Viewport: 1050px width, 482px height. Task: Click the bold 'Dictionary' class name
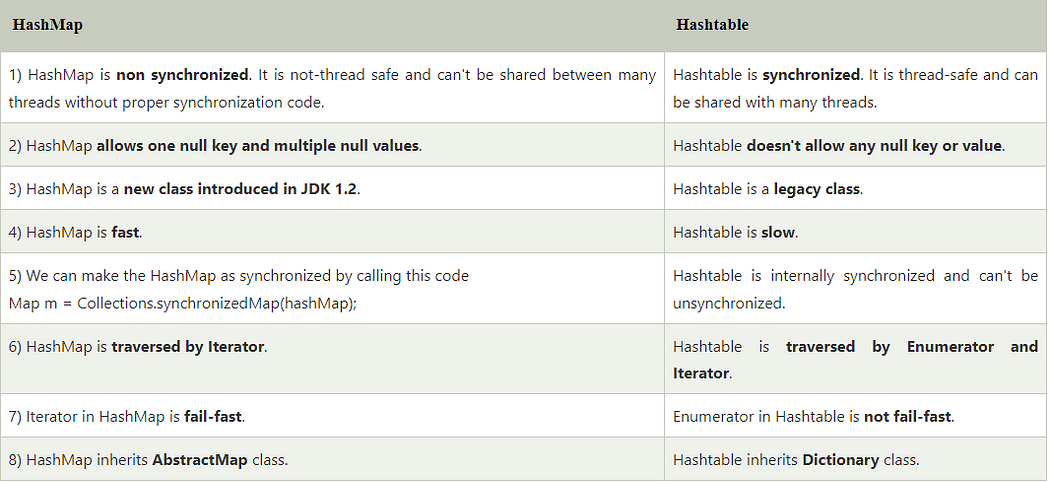pos(842,460)
